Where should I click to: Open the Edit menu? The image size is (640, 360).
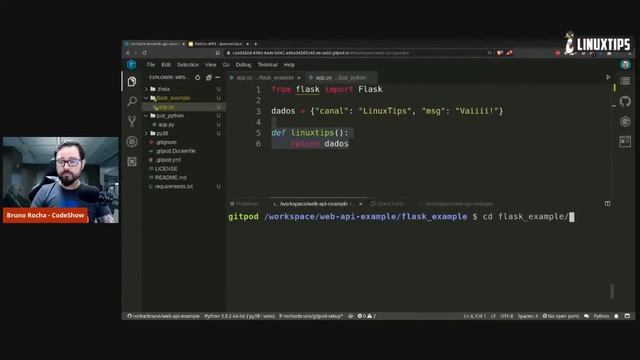[166, 64]
